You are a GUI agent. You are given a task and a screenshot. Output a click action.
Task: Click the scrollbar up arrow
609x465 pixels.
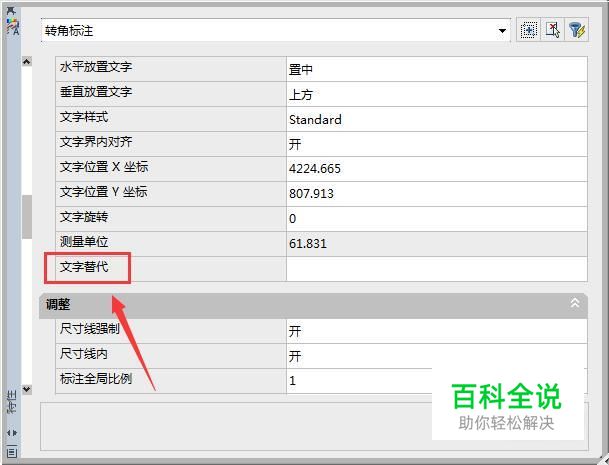26,61
